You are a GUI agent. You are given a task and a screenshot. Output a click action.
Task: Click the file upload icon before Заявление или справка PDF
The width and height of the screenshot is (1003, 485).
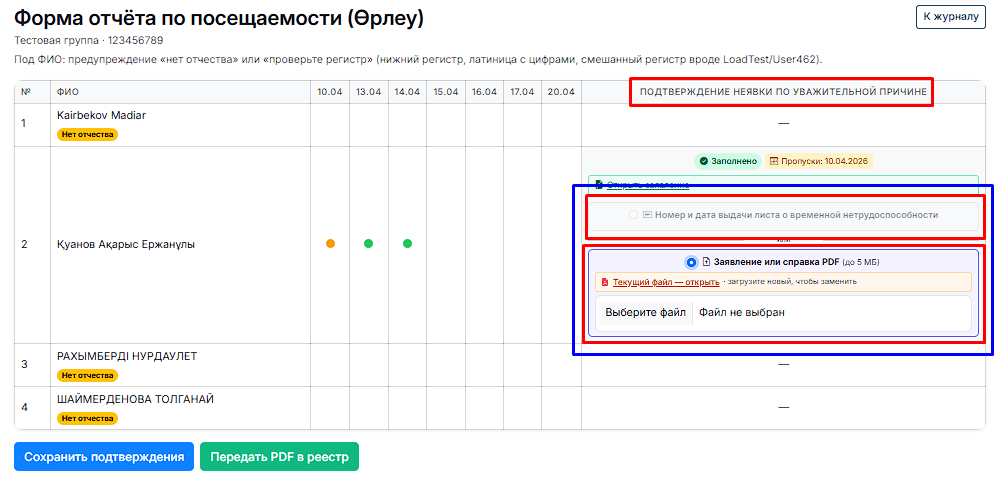707,262
